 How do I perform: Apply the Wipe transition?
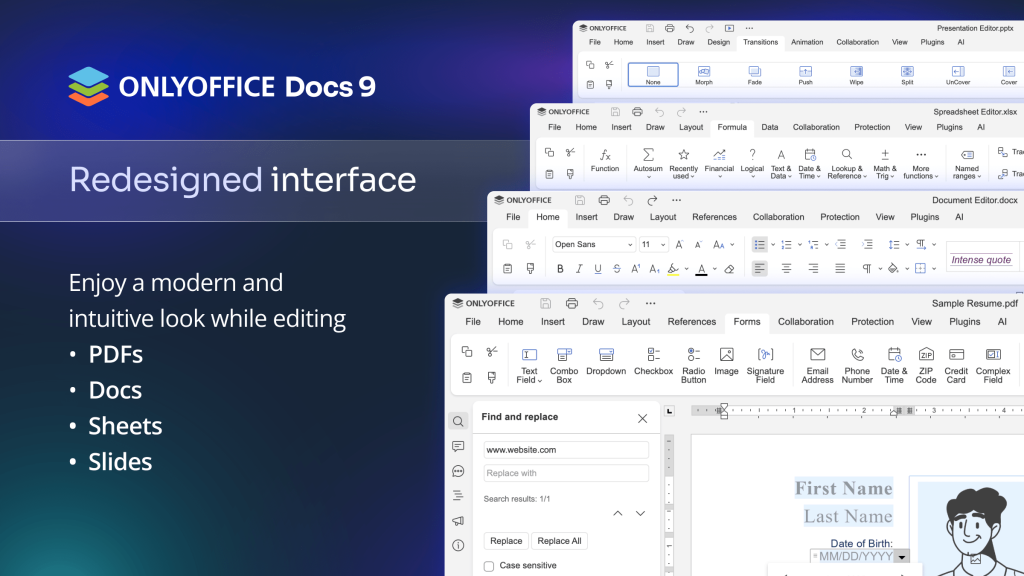[856, 73]
